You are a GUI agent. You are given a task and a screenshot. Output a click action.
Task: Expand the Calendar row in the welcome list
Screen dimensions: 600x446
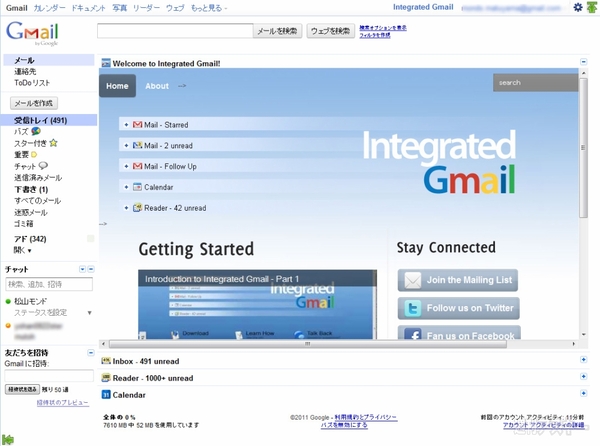tap(126, 187)
